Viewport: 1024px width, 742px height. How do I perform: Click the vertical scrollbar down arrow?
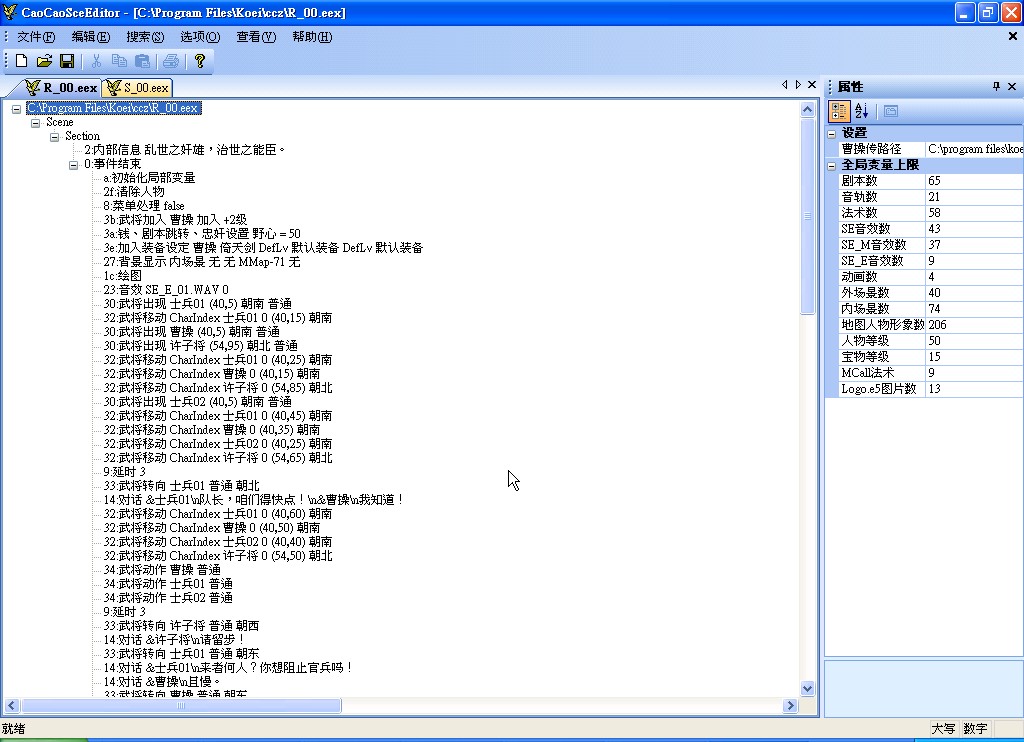[808, 688]
